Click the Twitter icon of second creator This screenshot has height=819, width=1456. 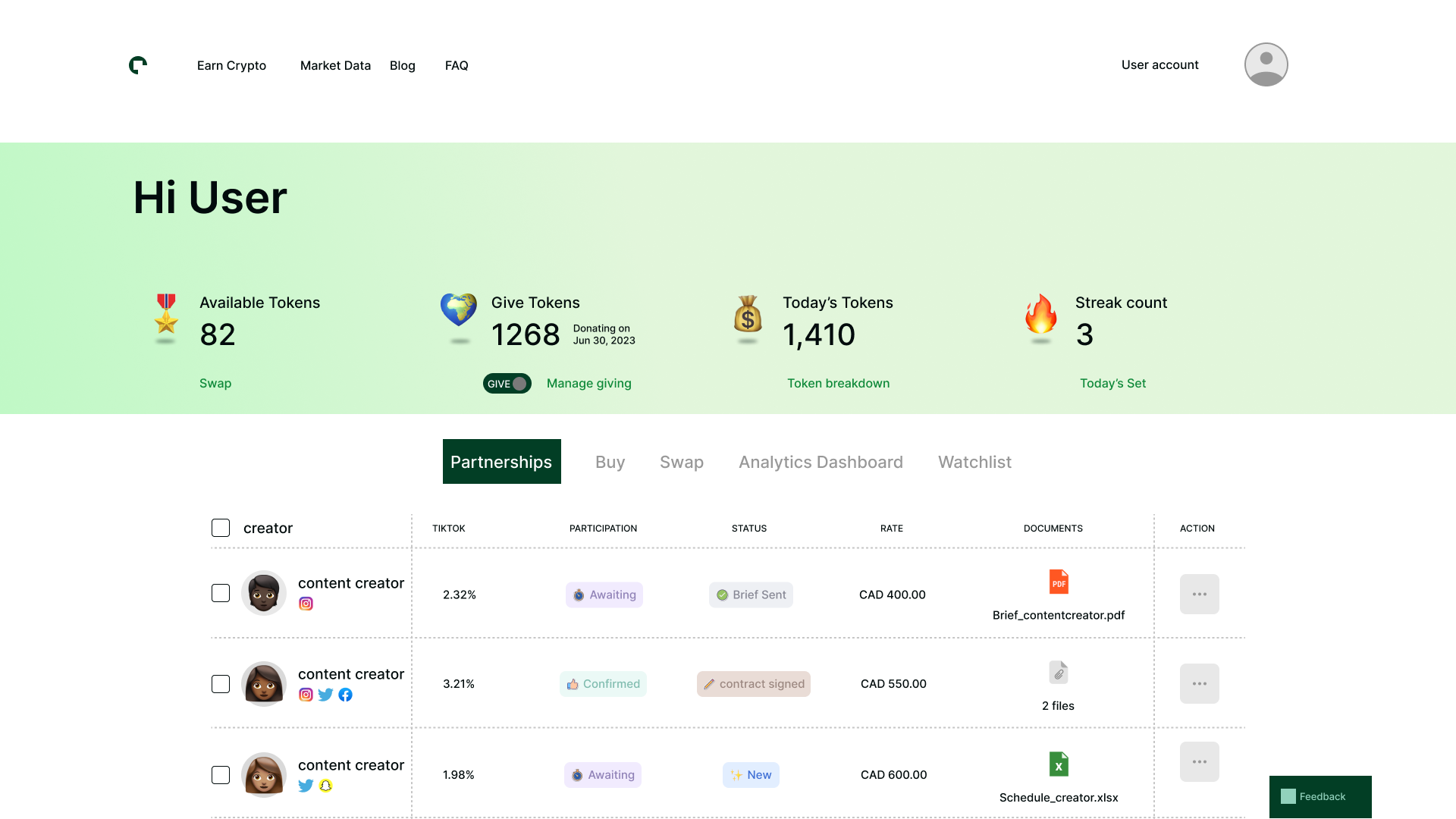(x=325, y=695)
